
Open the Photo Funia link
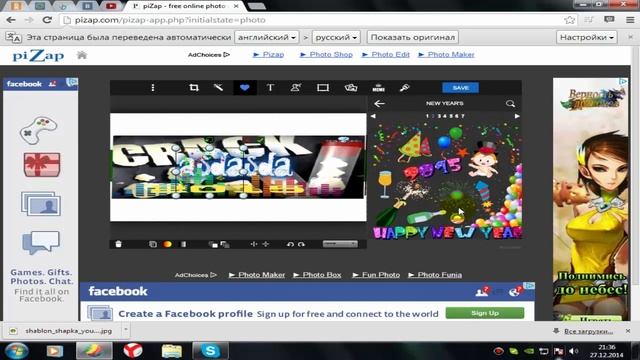click(x=435, y=275)
